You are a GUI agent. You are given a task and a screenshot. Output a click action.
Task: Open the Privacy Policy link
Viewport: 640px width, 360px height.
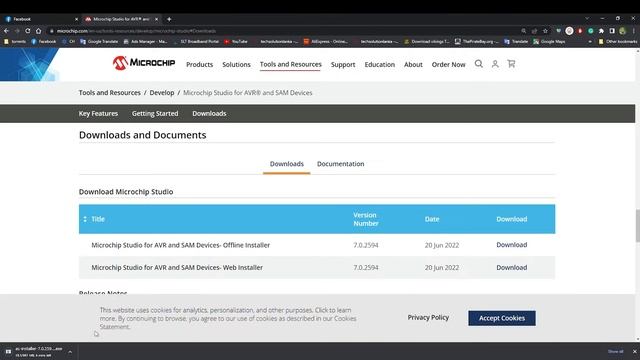428,317
